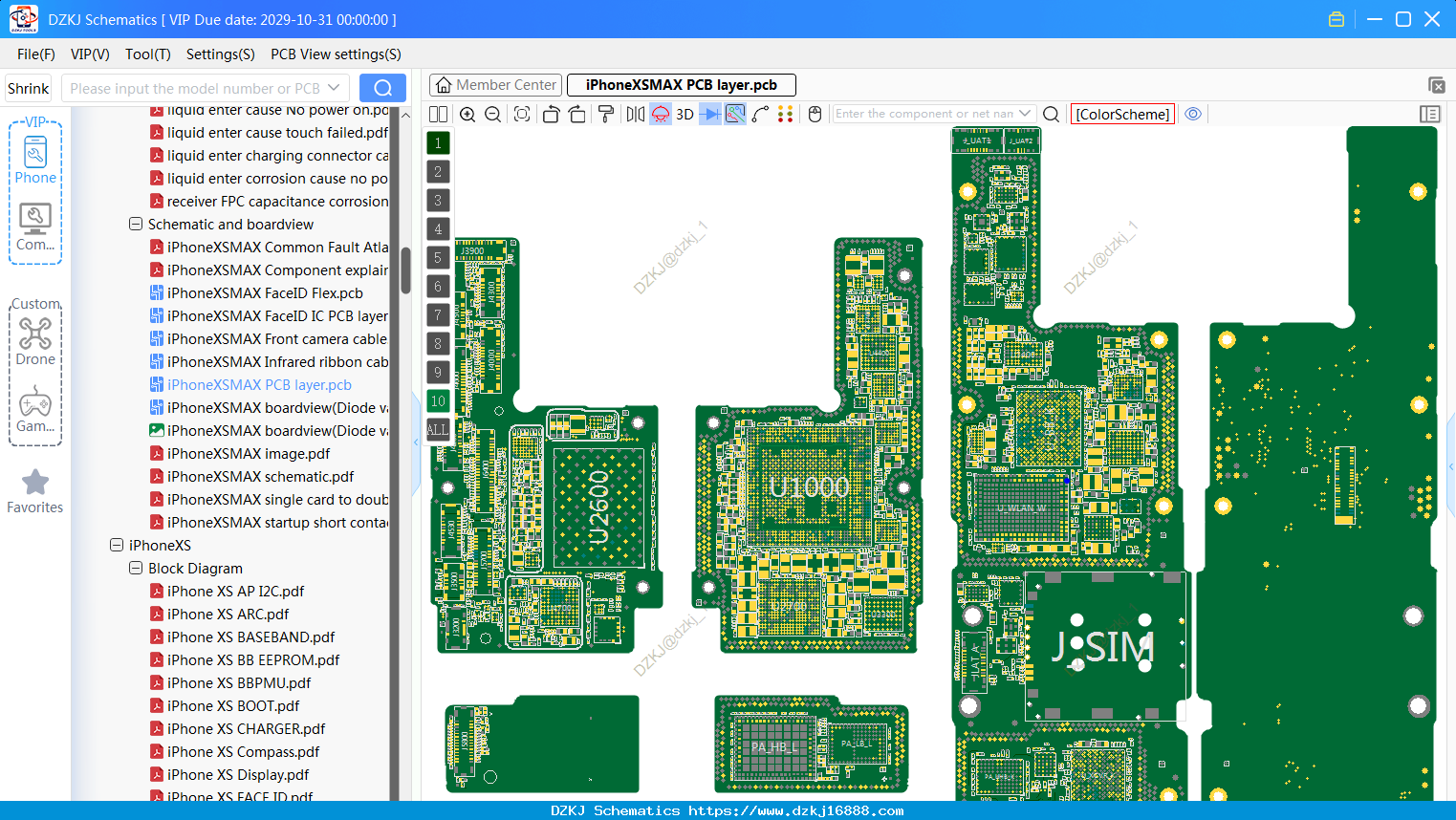Open the Member Center home tab
The image size is (1456, 820).
point(495,85)
